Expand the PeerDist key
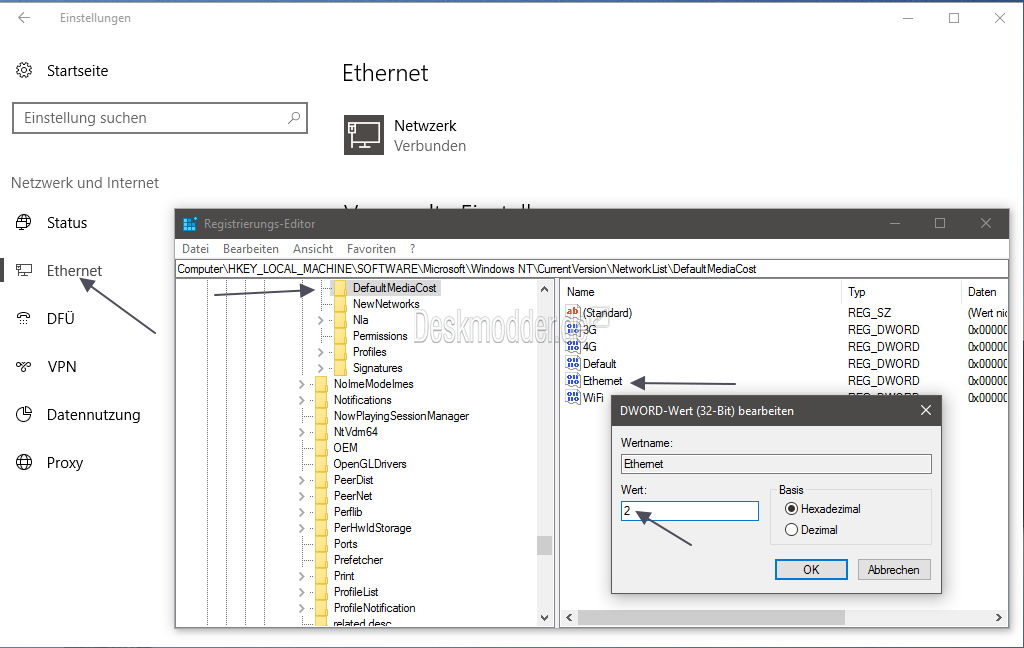 pyautogui.click(x=302, y=480)
